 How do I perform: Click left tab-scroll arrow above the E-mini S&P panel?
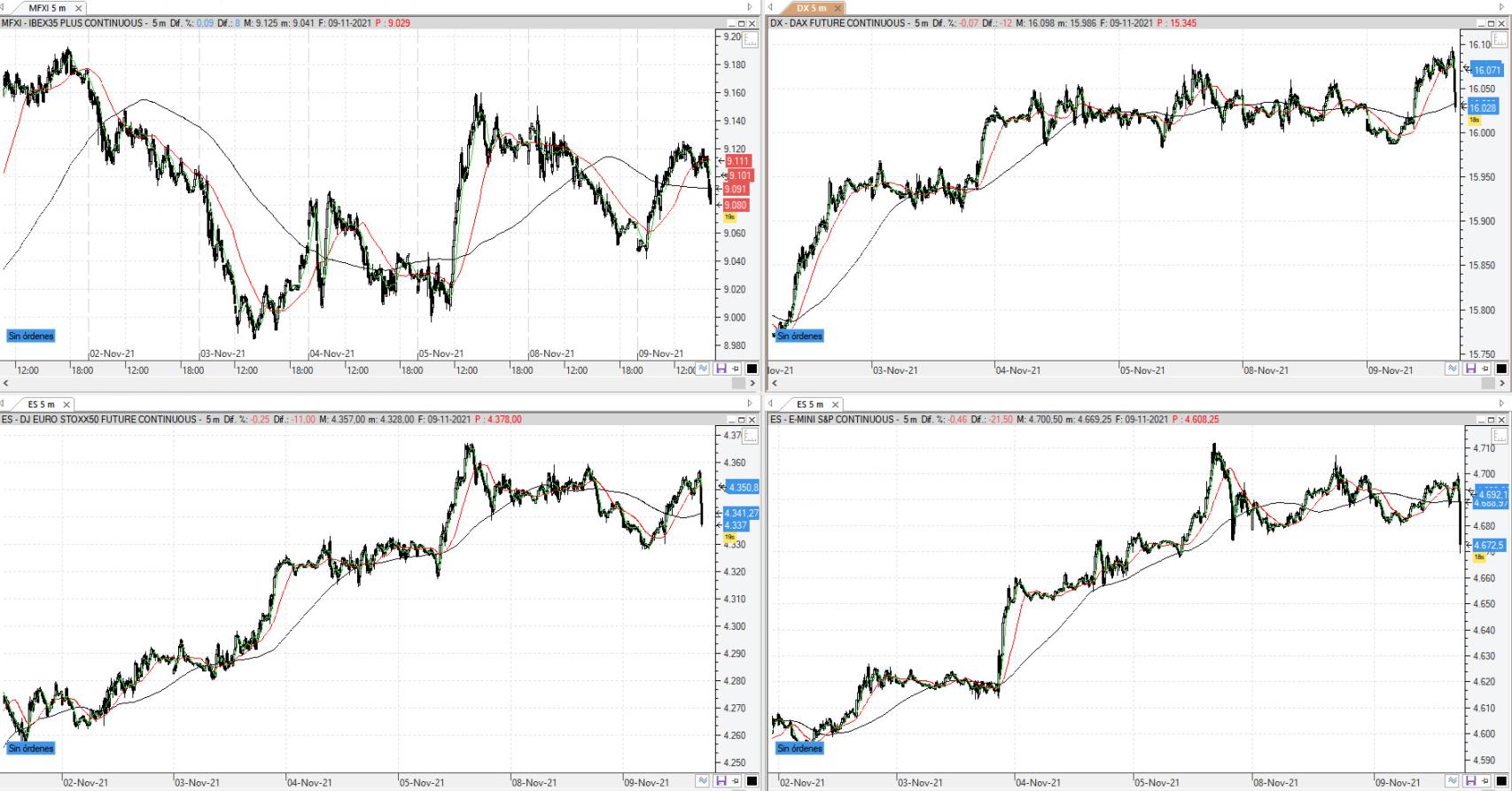point(771,404)
